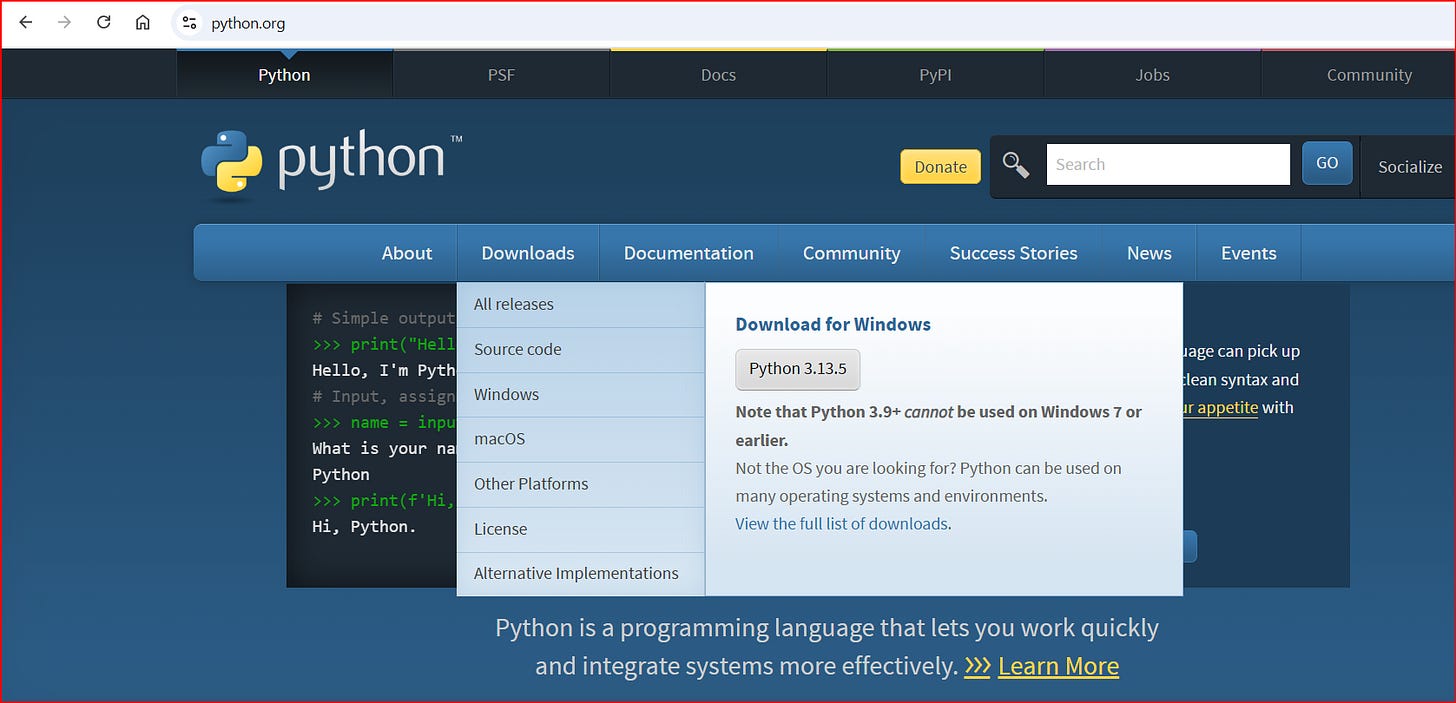Click the browser forward arrow
Screen dimensions: 1456x703
click(64, 22)
